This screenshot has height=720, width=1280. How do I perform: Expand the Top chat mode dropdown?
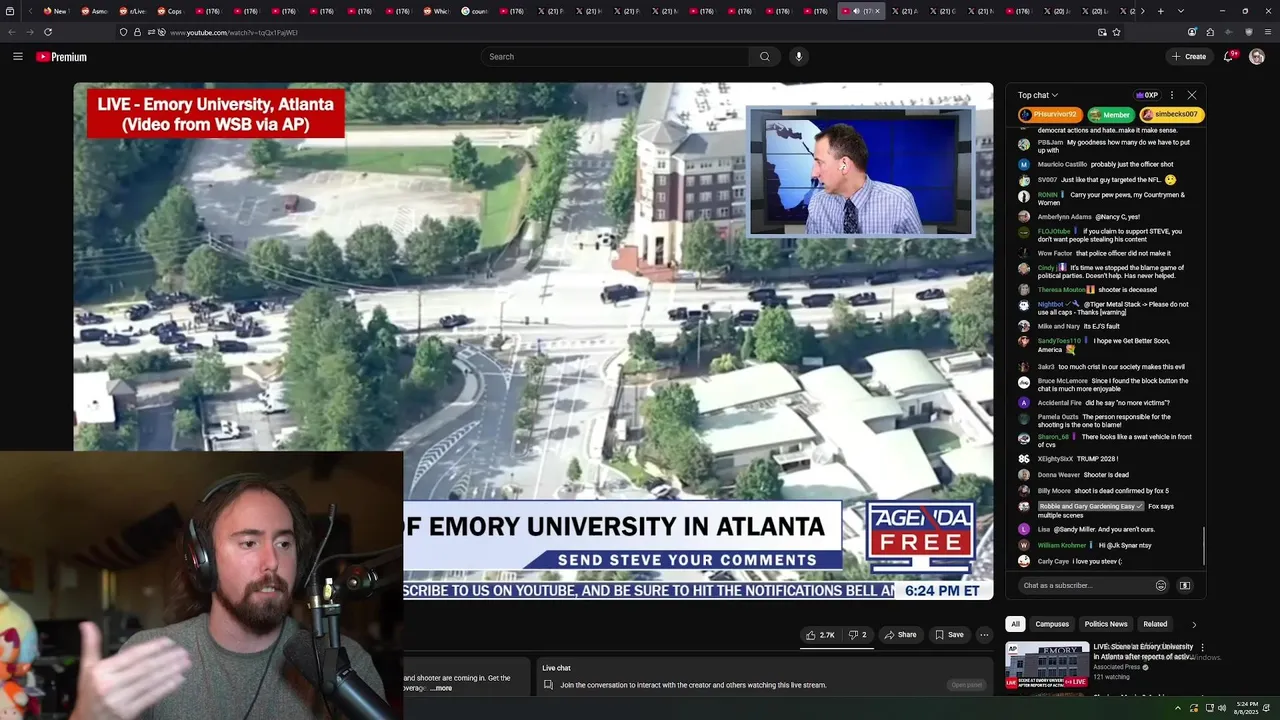pos(1038,95)
